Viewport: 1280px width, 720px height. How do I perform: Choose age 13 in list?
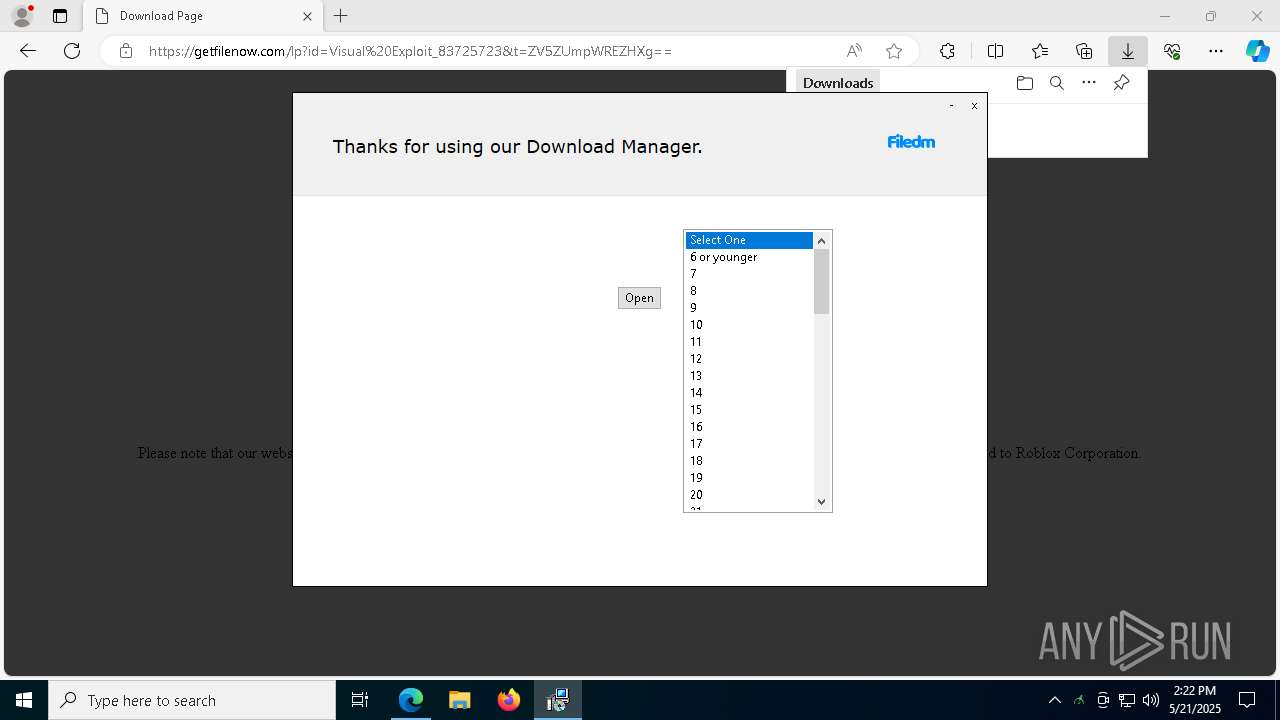point(749,376)
